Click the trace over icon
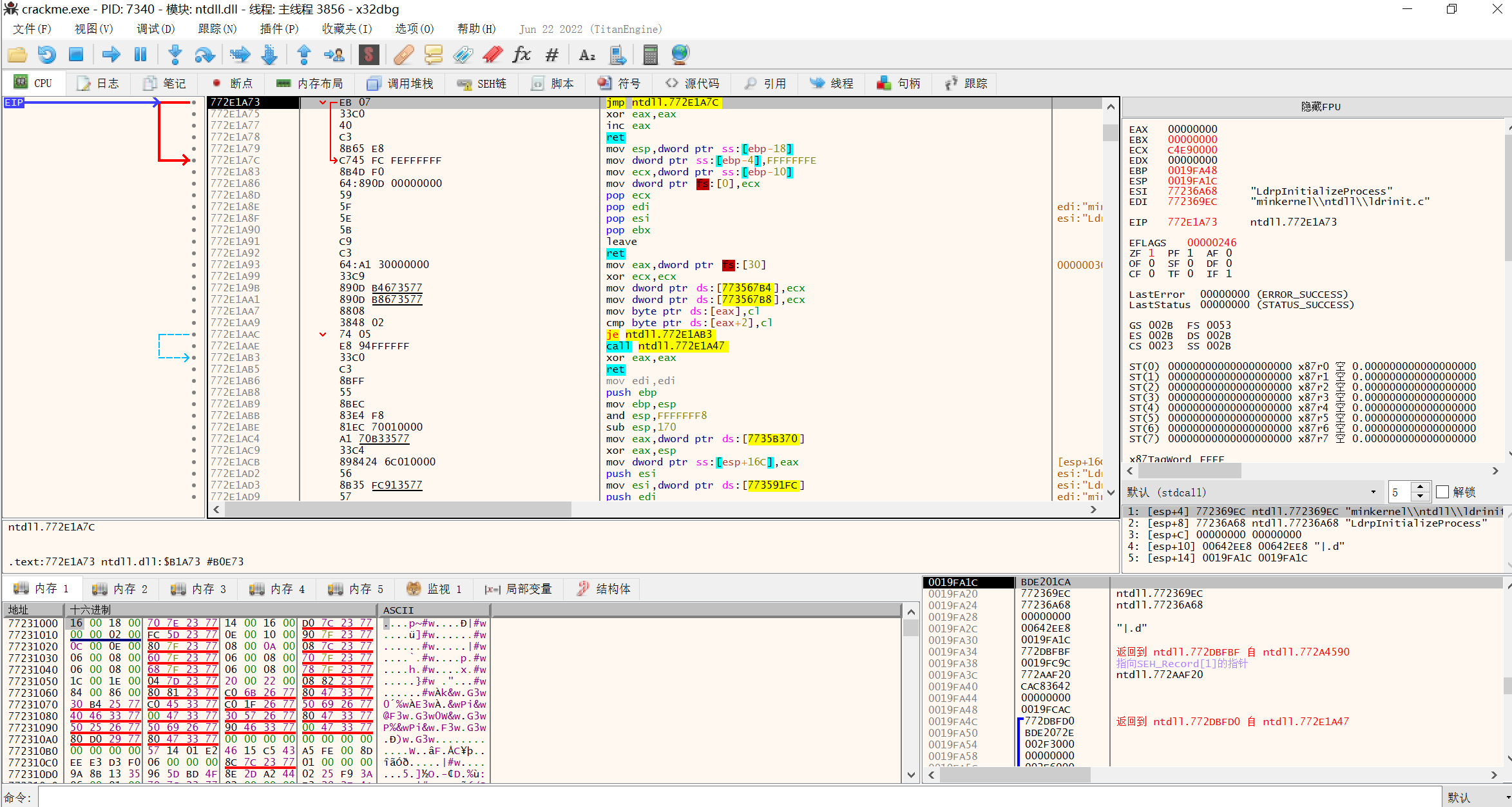Image resolution: width=1512 pixels, height=807 pixels. [x=269, y=55]
